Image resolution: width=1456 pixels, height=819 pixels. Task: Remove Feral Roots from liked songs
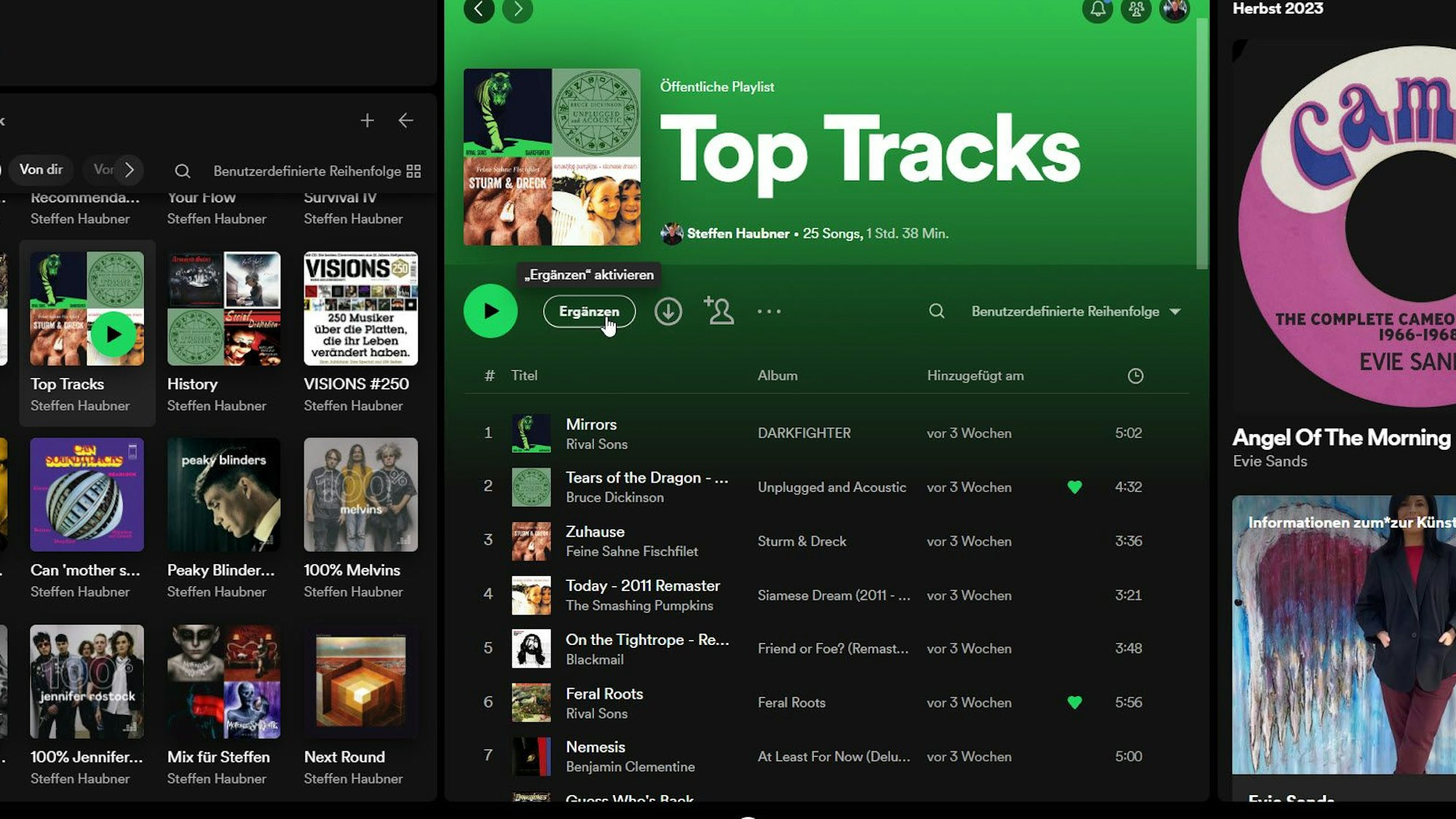click(1075, 703)
